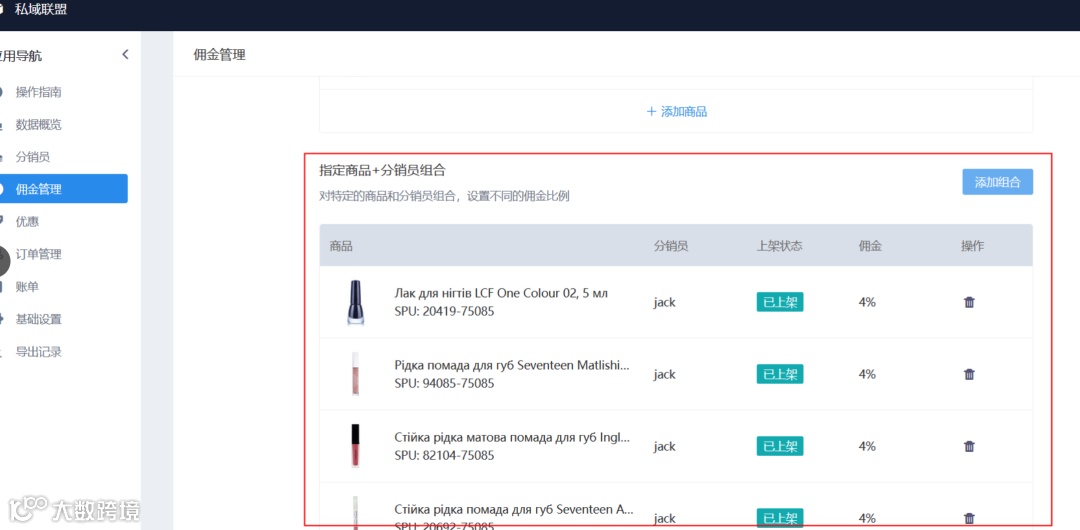Click the 佣金 column header

click(x=870, y=246)
